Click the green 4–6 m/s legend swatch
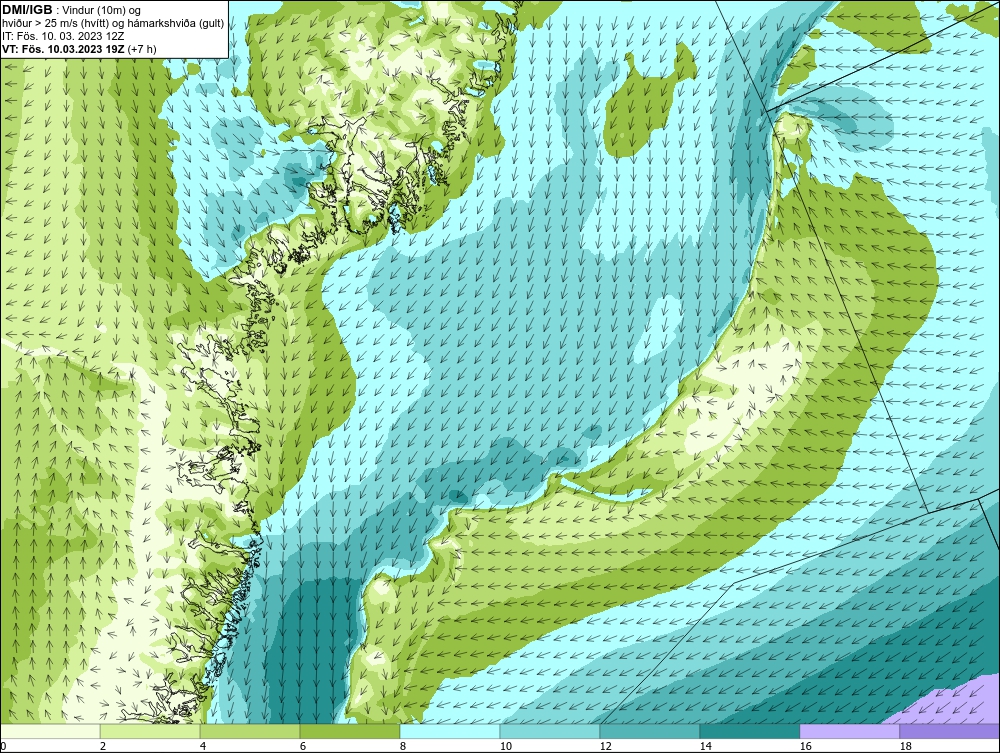This screenshot has width=1000, height=753. pyautogui.click(x=250, y=731)
